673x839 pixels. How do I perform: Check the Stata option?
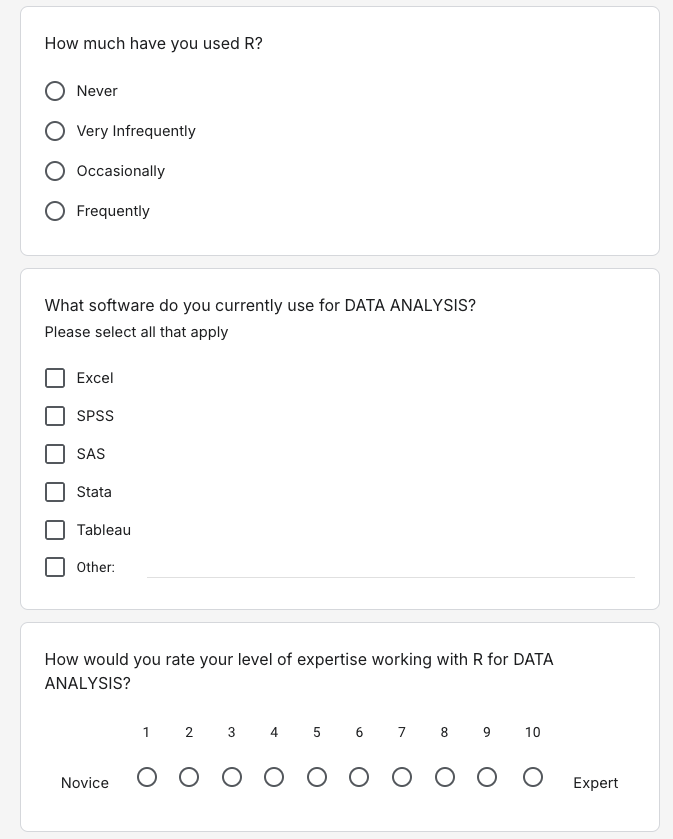click(x=55, y=492)
